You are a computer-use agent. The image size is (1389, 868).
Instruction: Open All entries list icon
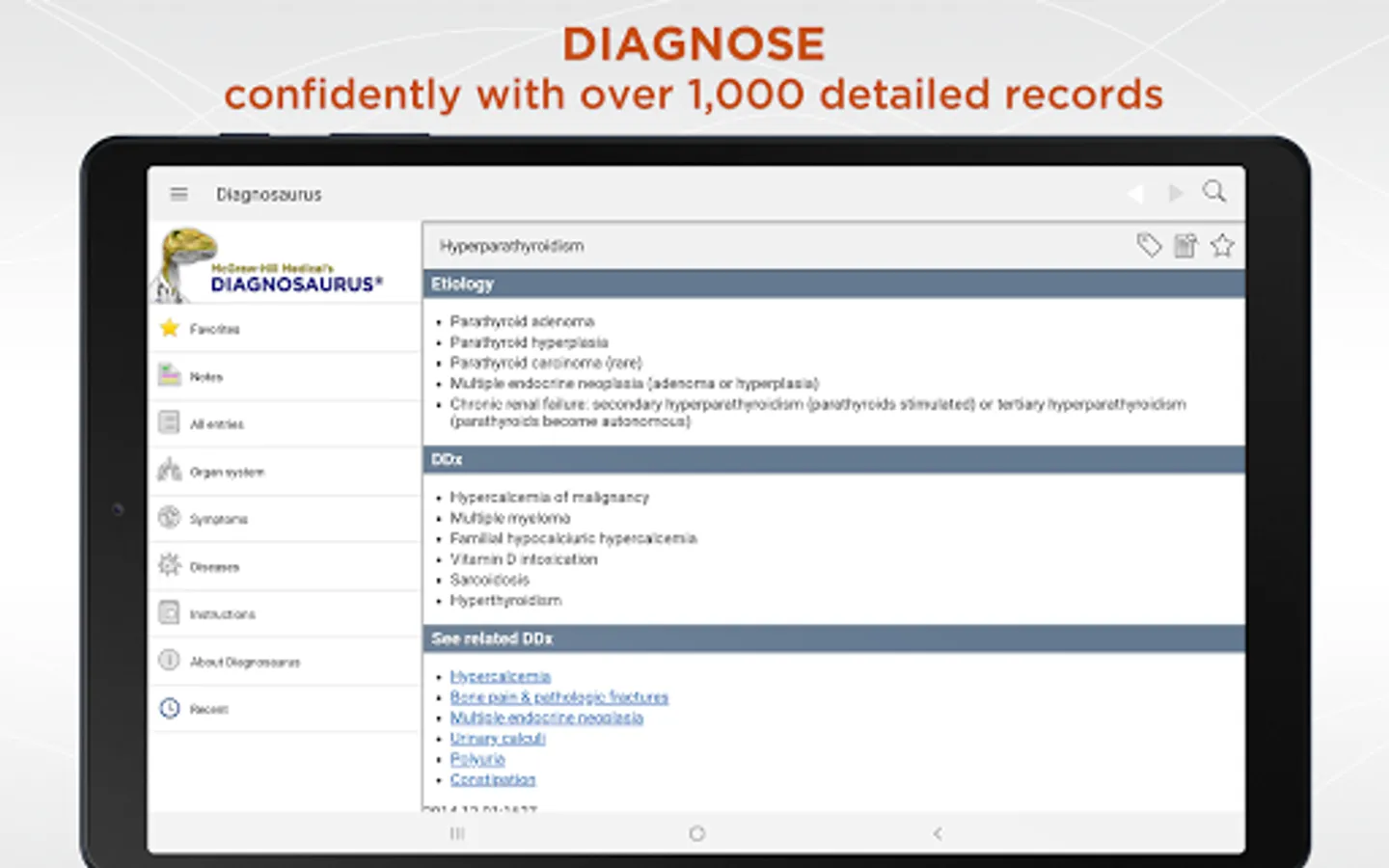click(x=170, y=422)
